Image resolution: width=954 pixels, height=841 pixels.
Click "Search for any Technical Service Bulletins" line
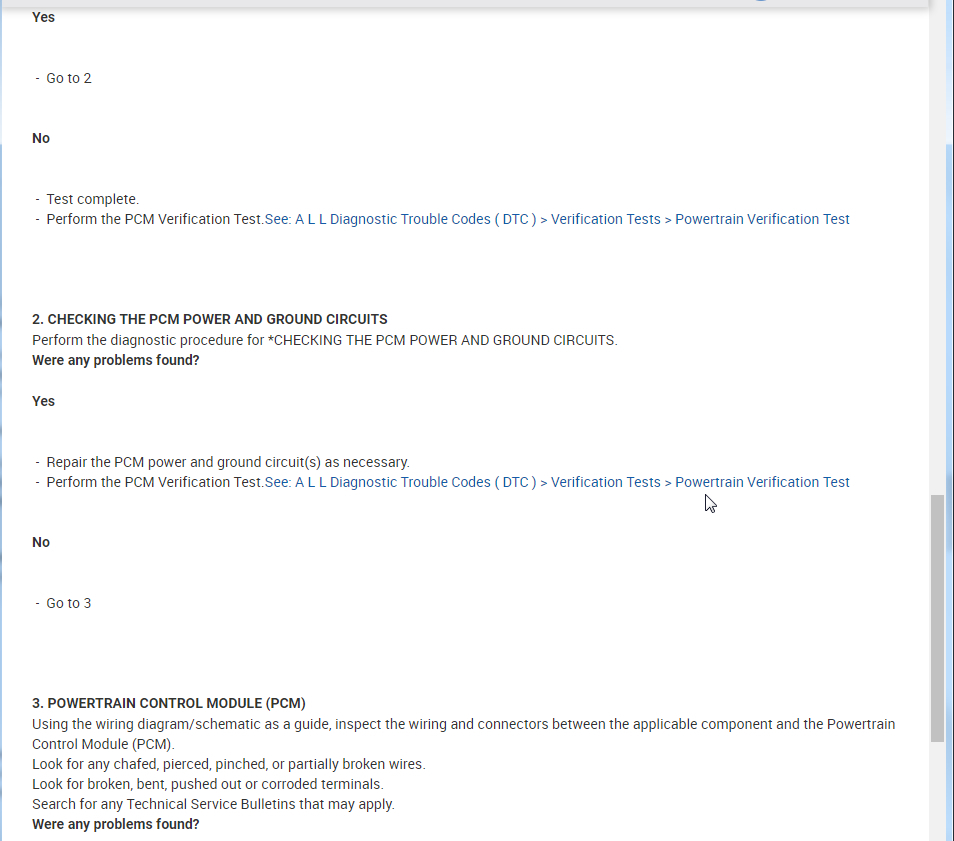(213, 804)
